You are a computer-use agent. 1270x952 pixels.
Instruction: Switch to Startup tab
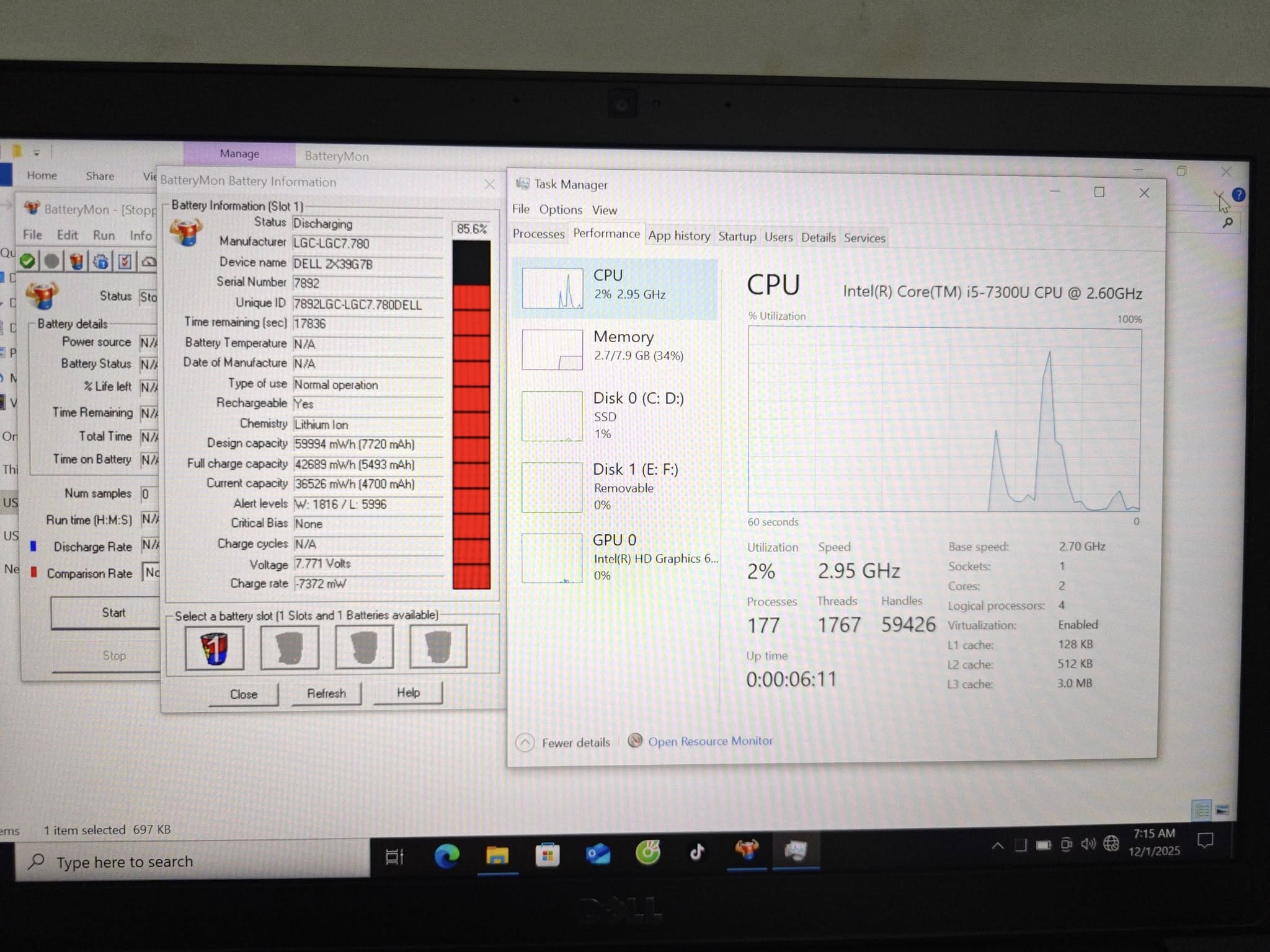click(737, 237)
